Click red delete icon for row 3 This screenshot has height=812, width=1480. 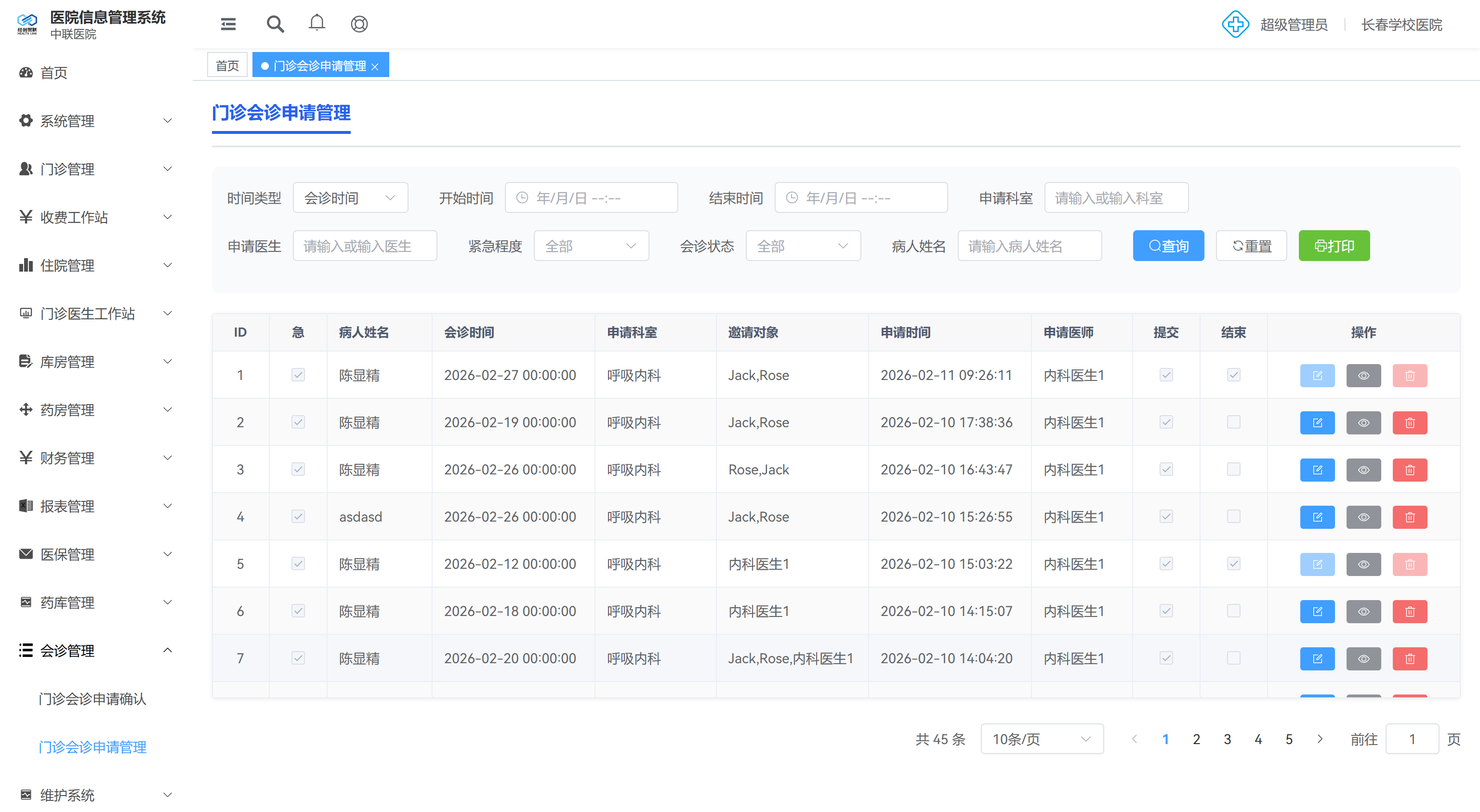coord(1409,470)
